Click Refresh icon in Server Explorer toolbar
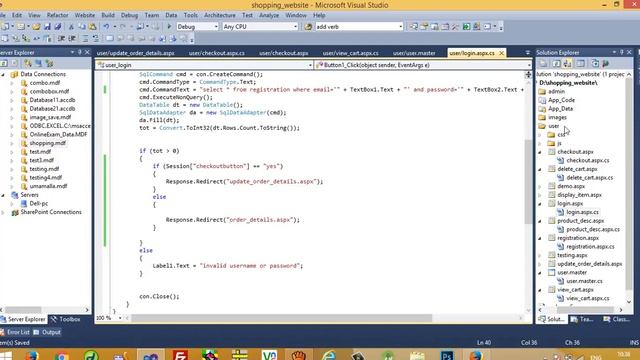This screenshot has width=640, height=360. [4, 63]
